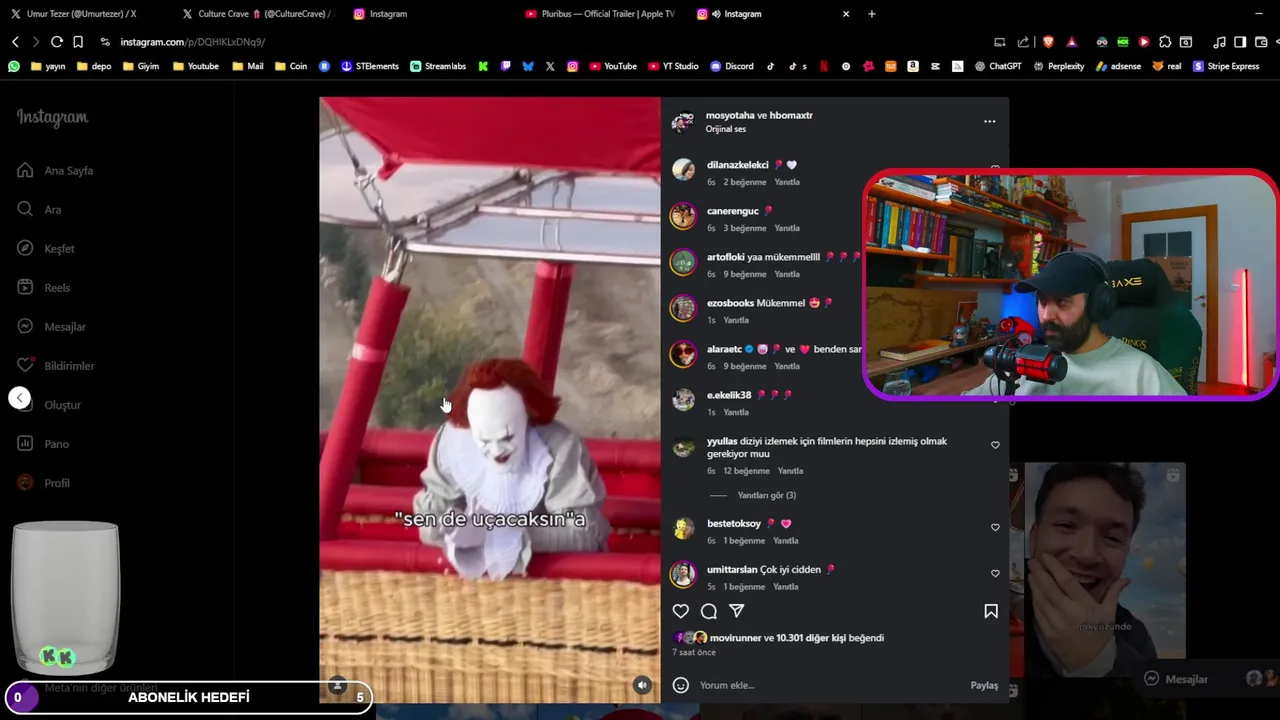The image size is (1280, 720).
Task: Open Ana Sayfa in Instagram sidebar
Action: [55, 170]
